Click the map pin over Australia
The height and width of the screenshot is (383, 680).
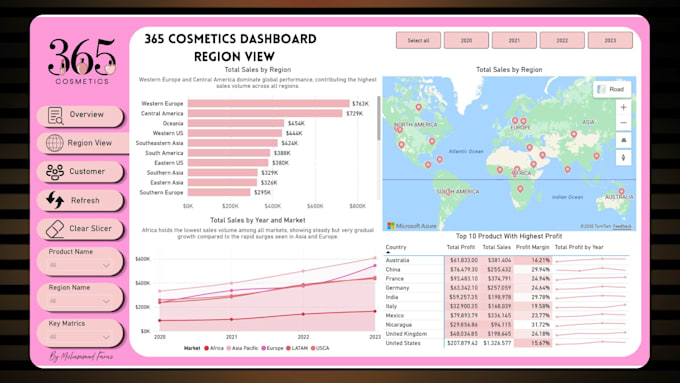pos(621,191)
